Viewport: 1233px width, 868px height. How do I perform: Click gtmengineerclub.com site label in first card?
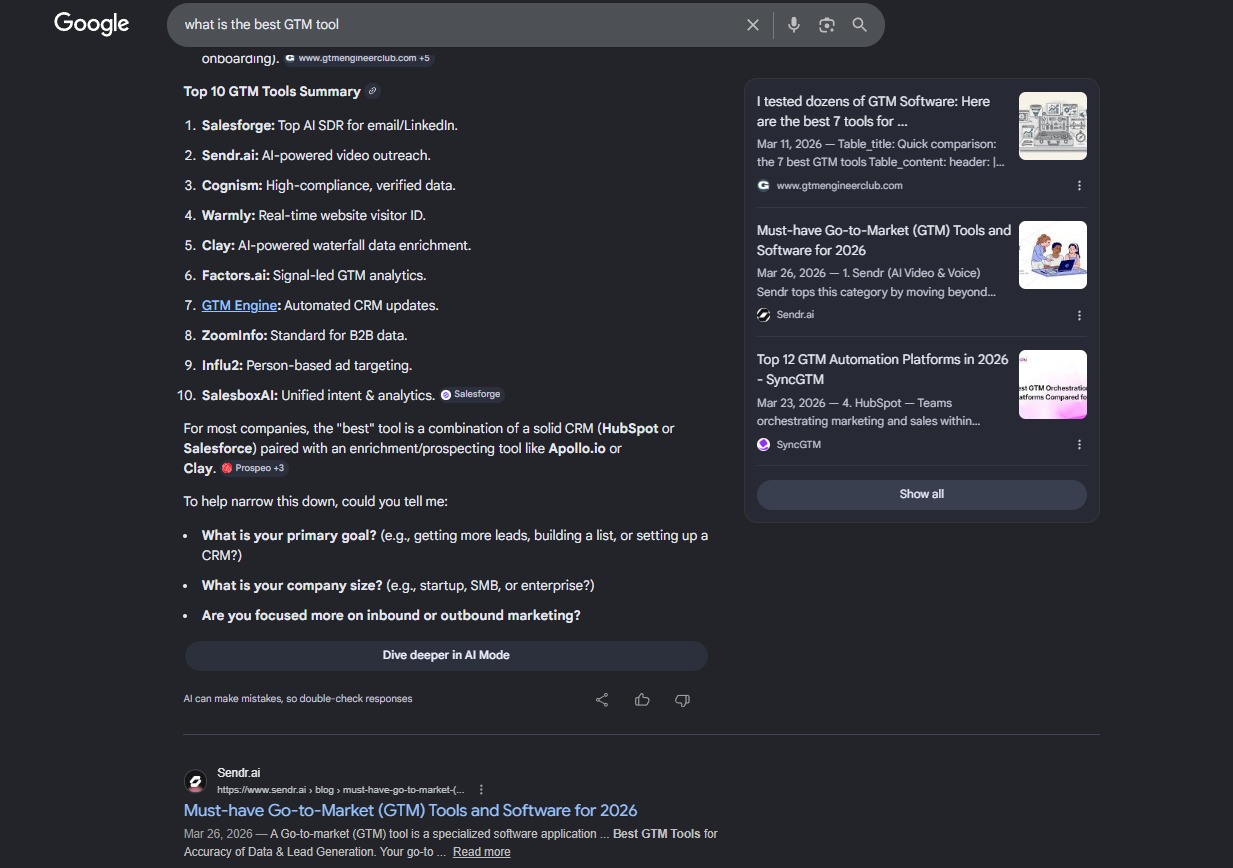click(x=839, y=185)
